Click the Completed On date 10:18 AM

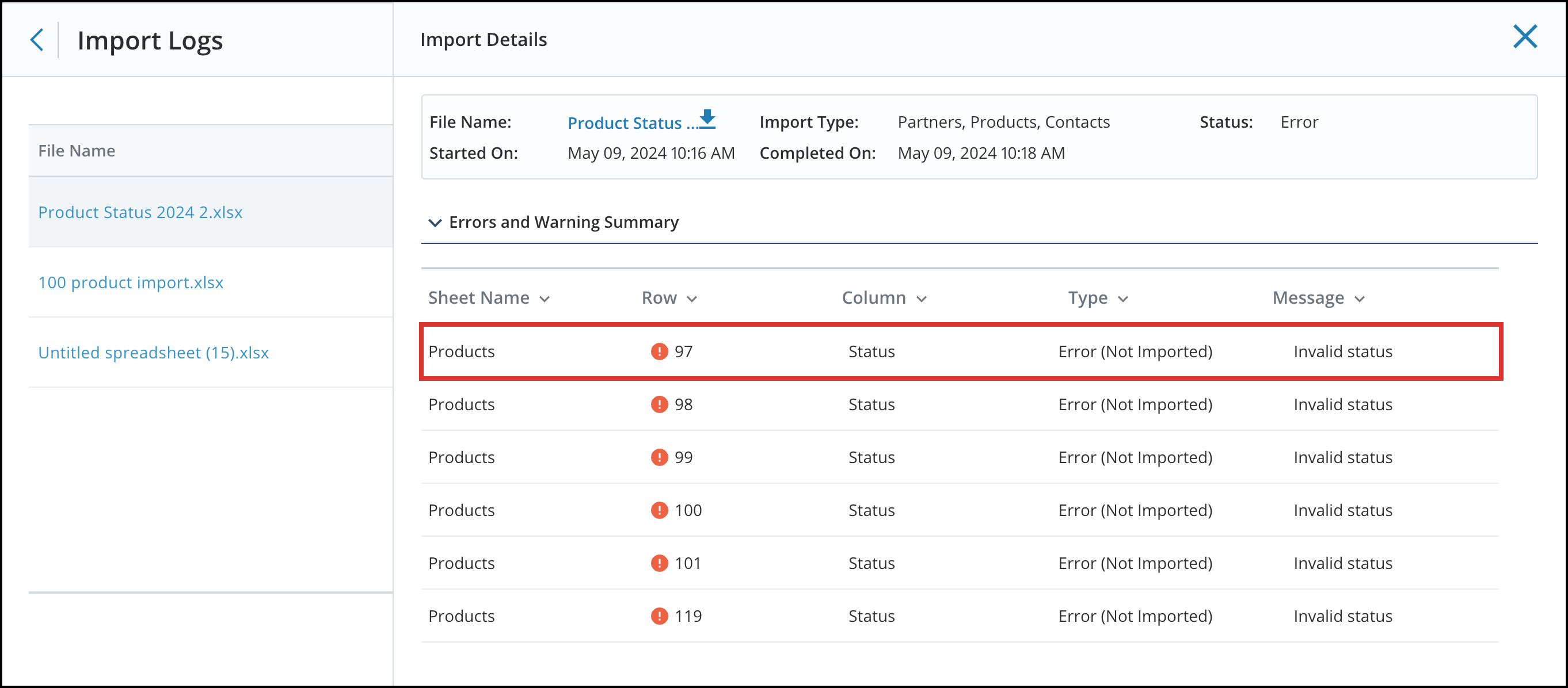click(x=981, y=152)
